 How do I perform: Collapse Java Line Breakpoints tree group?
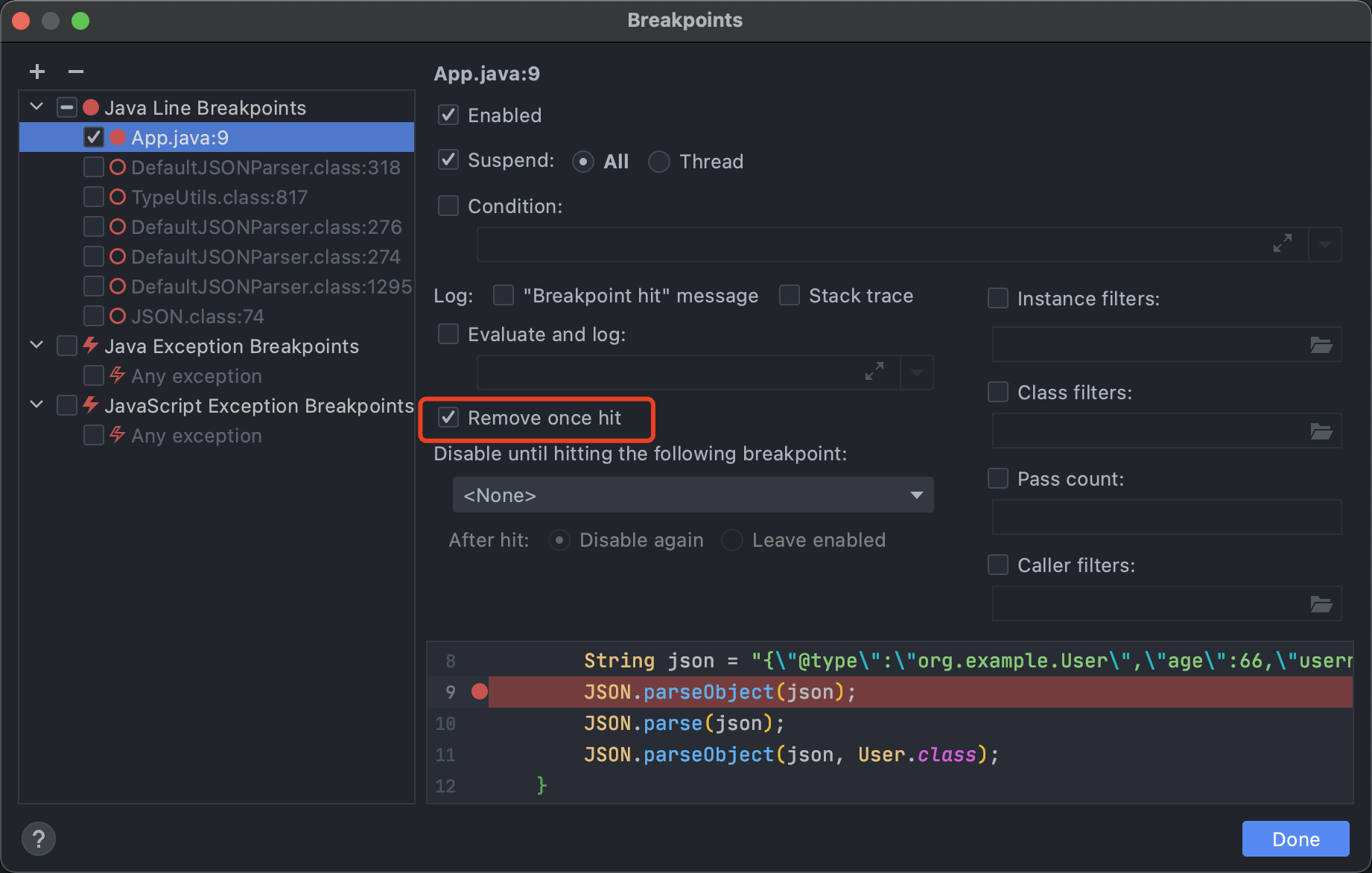click(x=36, y=107)
